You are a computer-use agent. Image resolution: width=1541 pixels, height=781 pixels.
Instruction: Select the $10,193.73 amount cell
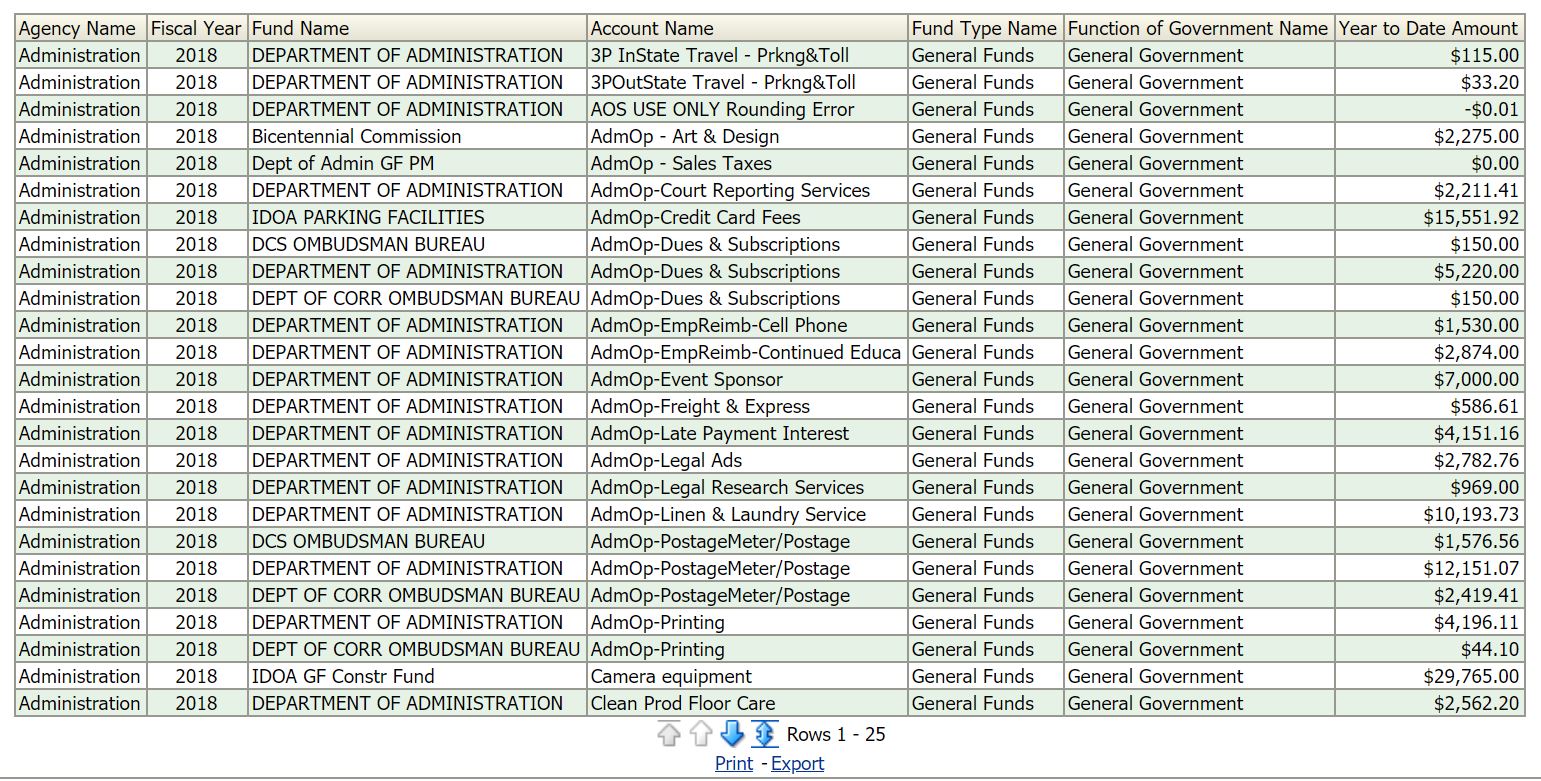pos(1429,514)
